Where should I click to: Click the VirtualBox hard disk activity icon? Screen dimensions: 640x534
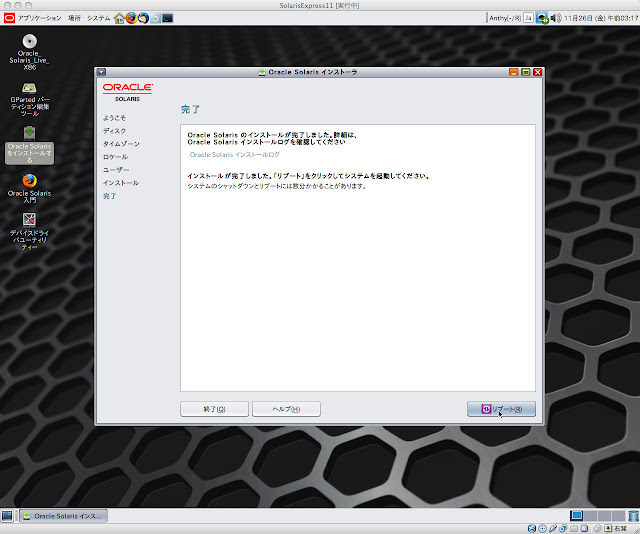click(532, 528)
